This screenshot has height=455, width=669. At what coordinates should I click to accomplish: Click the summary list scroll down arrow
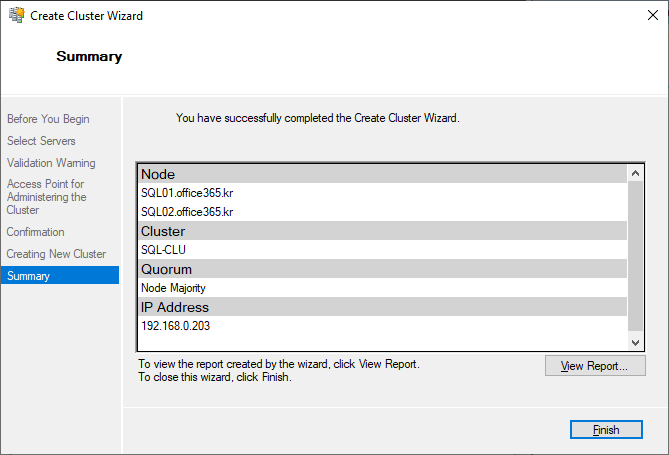[635, 342]
